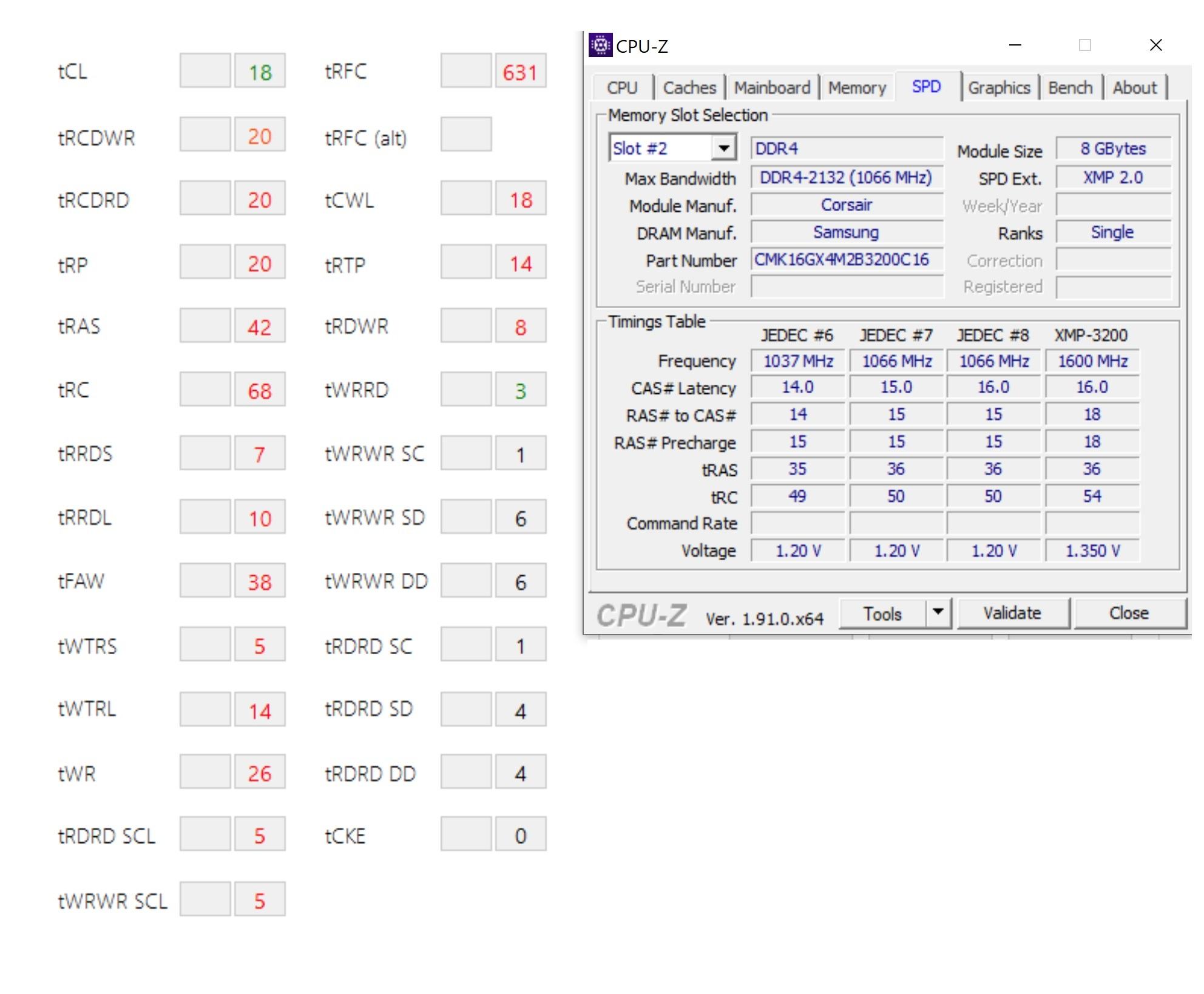This screenshot has height=994, width=1204.
Task: Click the tRRDL value 10
Action: [260, 518]
